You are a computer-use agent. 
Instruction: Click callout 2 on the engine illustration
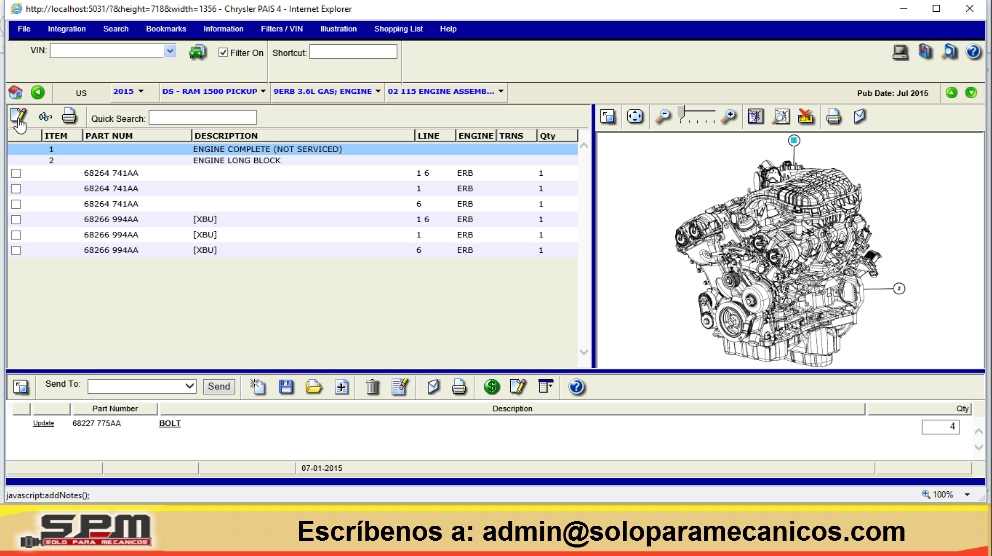tap(898, 288)
